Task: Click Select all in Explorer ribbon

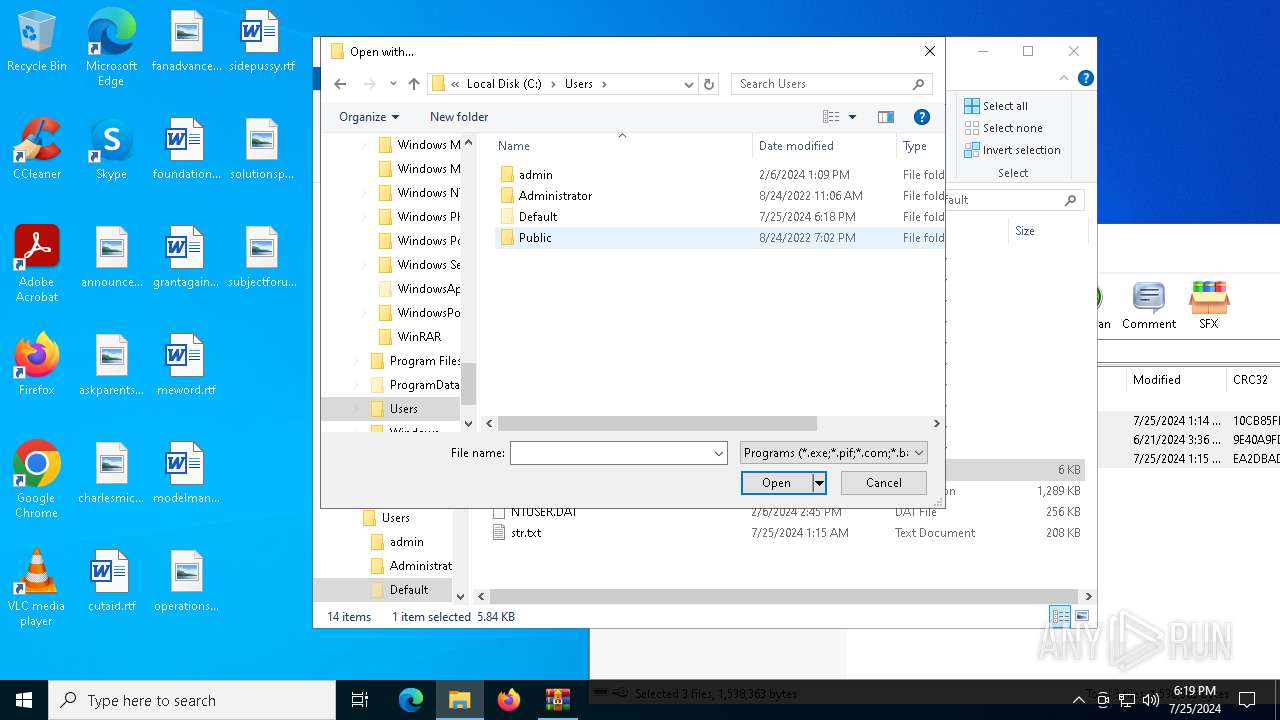Action: (996, 106)
